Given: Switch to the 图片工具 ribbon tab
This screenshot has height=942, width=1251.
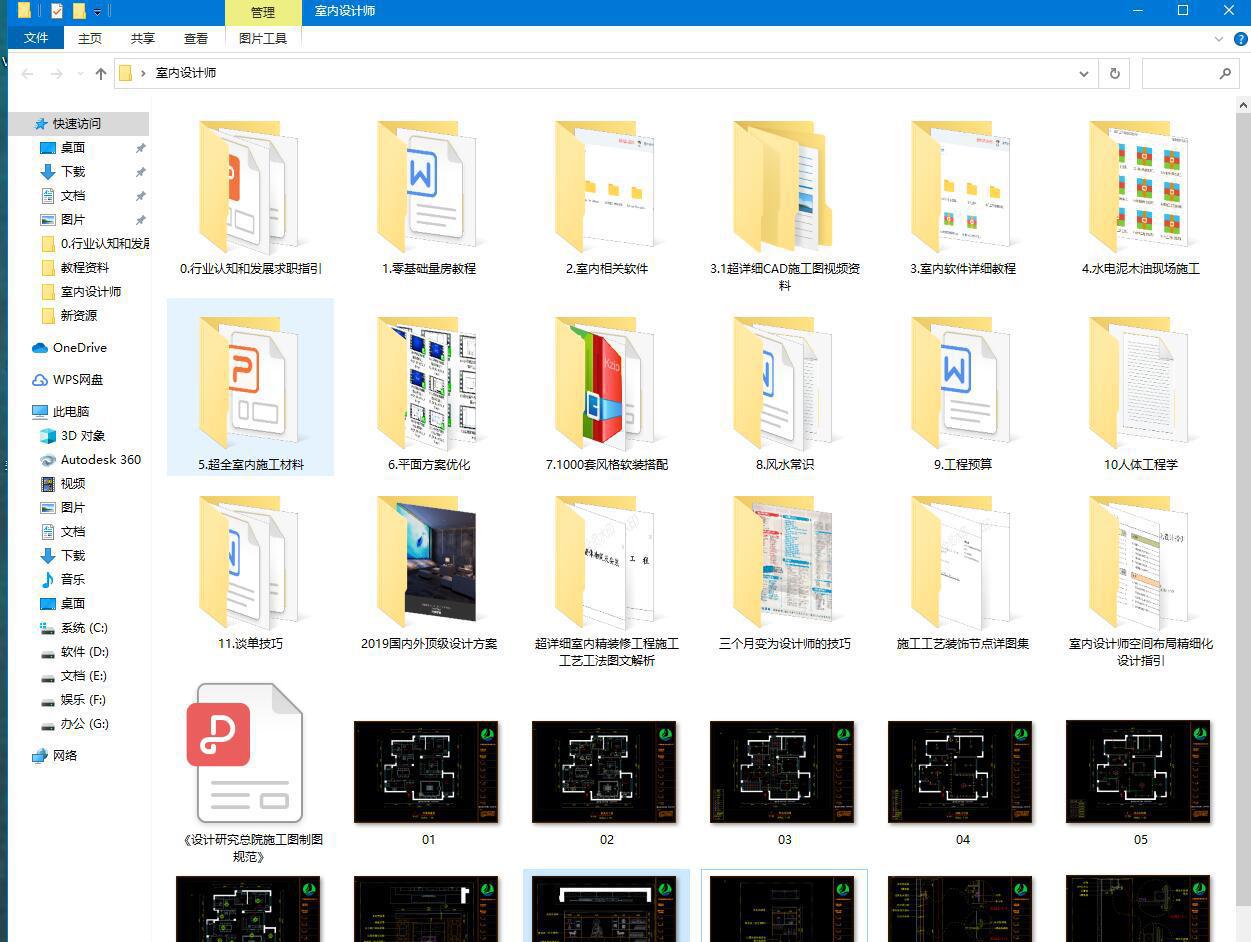Looking at the screenshot, I should pyautogui.click(x=263, y=38).
